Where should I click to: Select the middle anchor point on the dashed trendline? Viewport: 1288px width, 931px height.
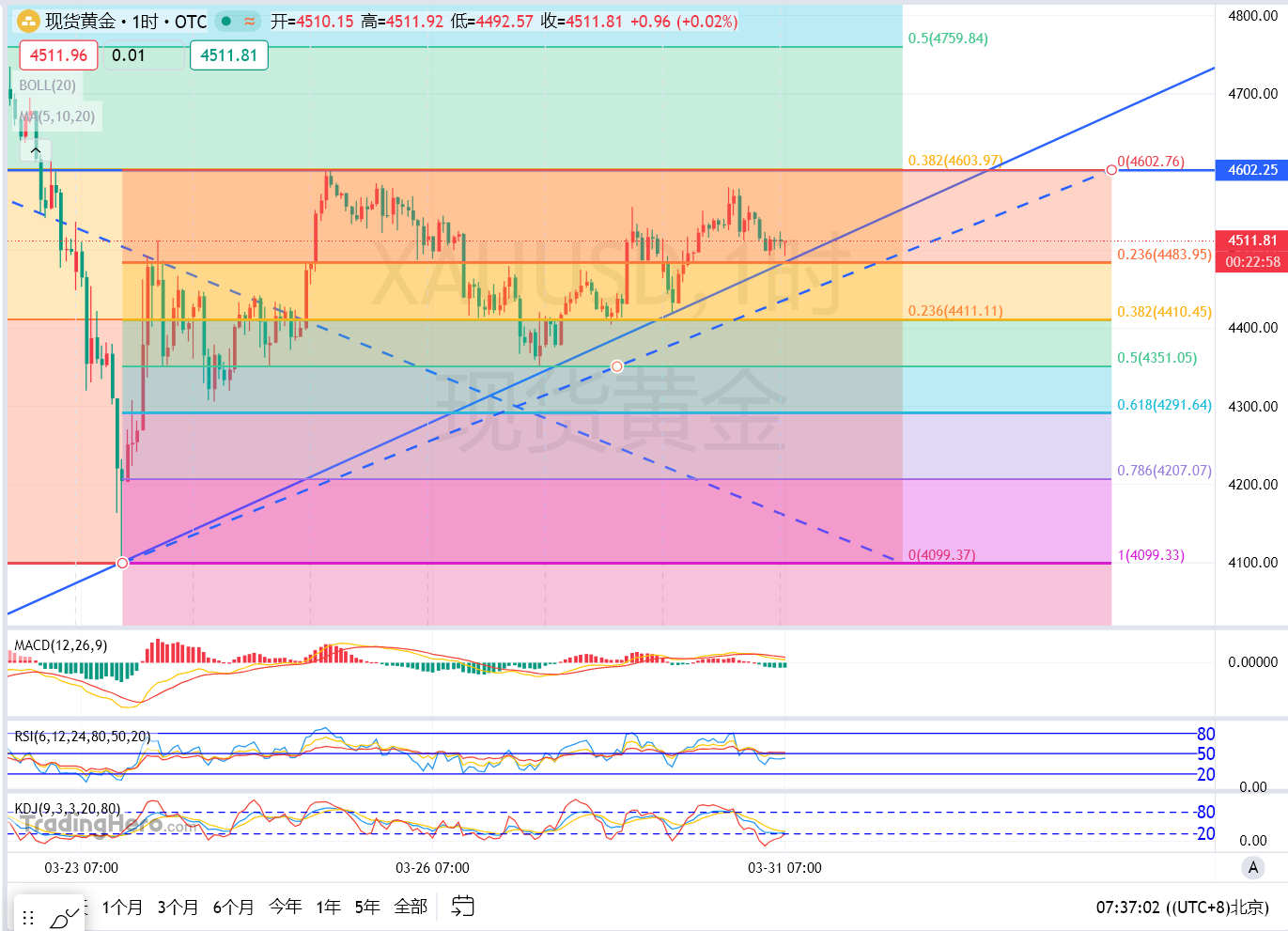click(x=616, y=366)
